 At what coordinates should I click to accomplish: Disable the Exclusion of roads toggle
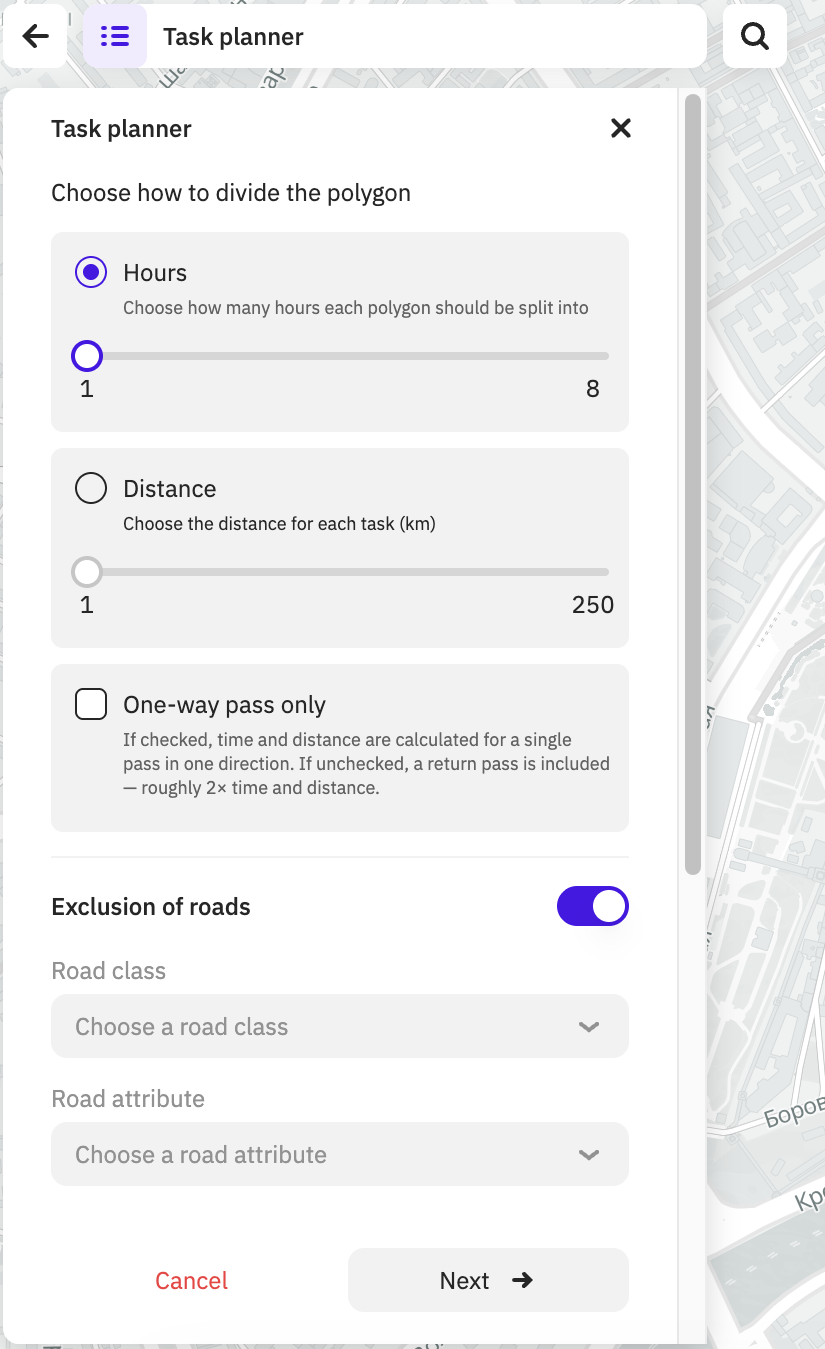point(593,906)
